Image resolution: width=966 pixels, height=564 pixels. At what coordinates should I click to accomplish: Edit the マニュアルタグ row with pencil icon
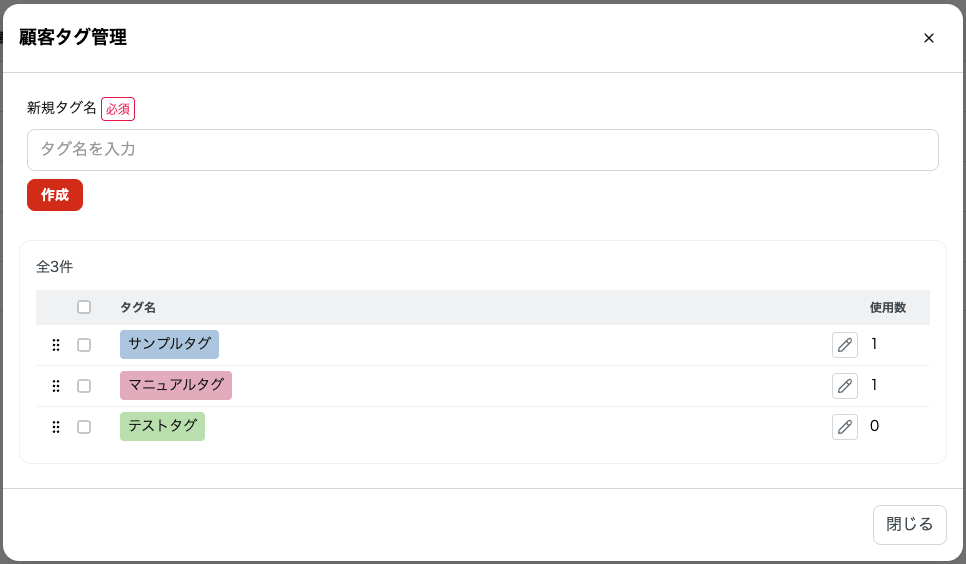(845, 386)
